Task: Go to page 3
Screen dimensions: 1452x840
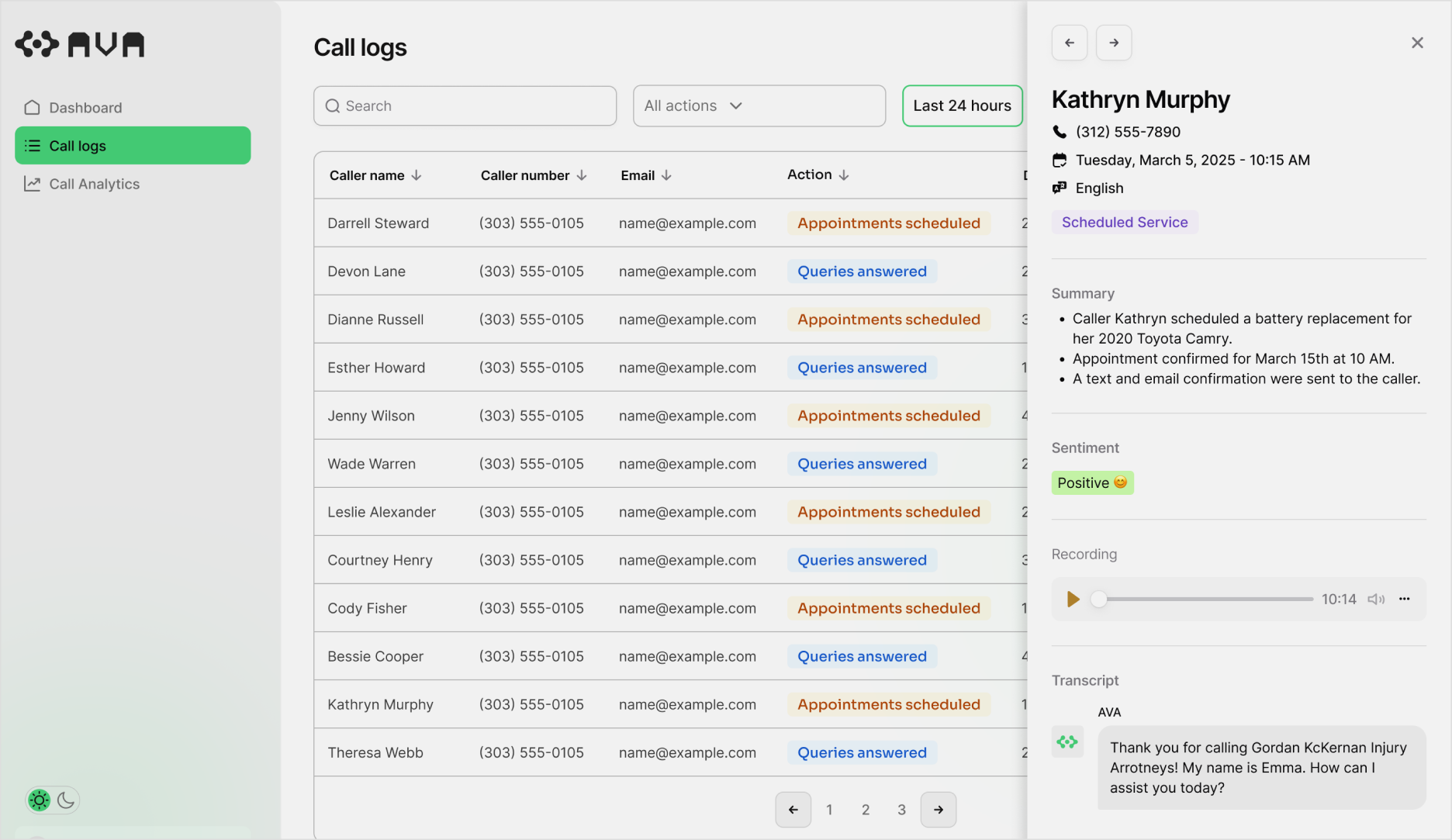Action: point(901,810)
